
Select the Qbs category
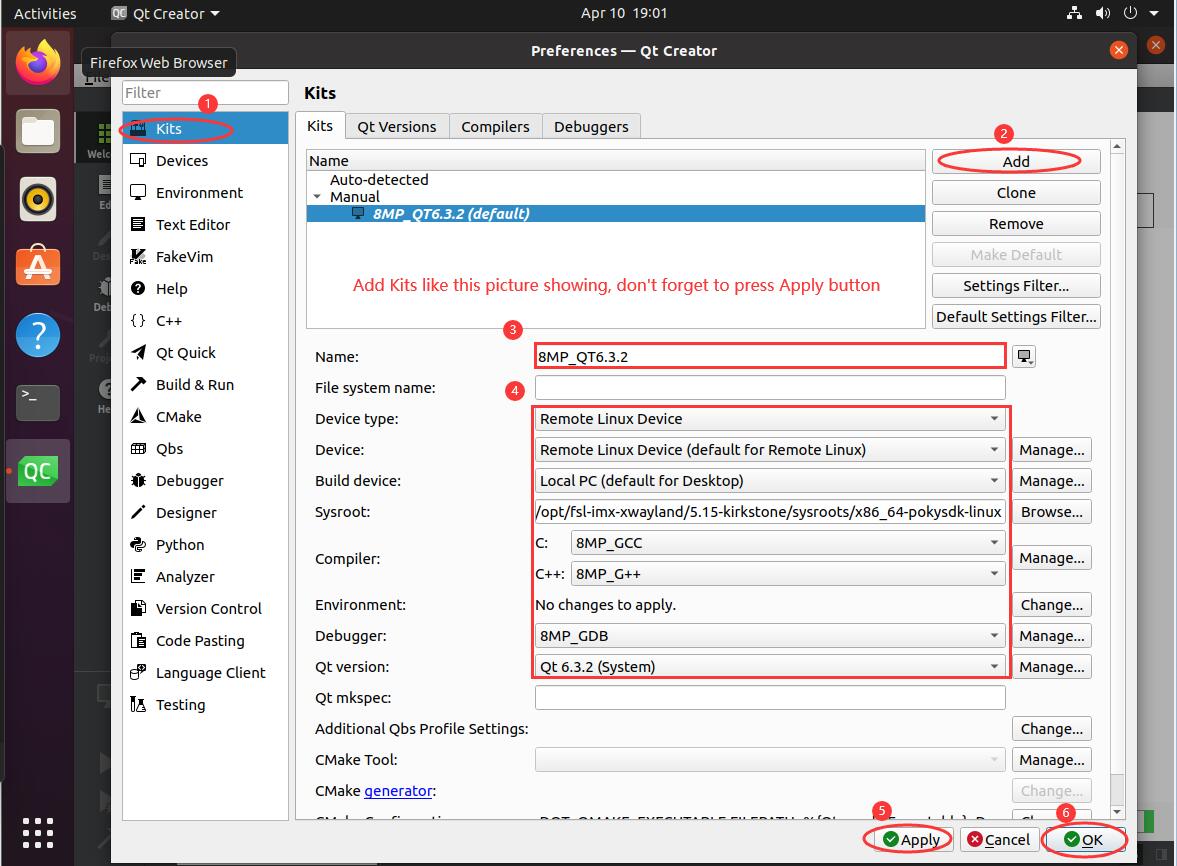pyautogui.click(x=205, y=449)
